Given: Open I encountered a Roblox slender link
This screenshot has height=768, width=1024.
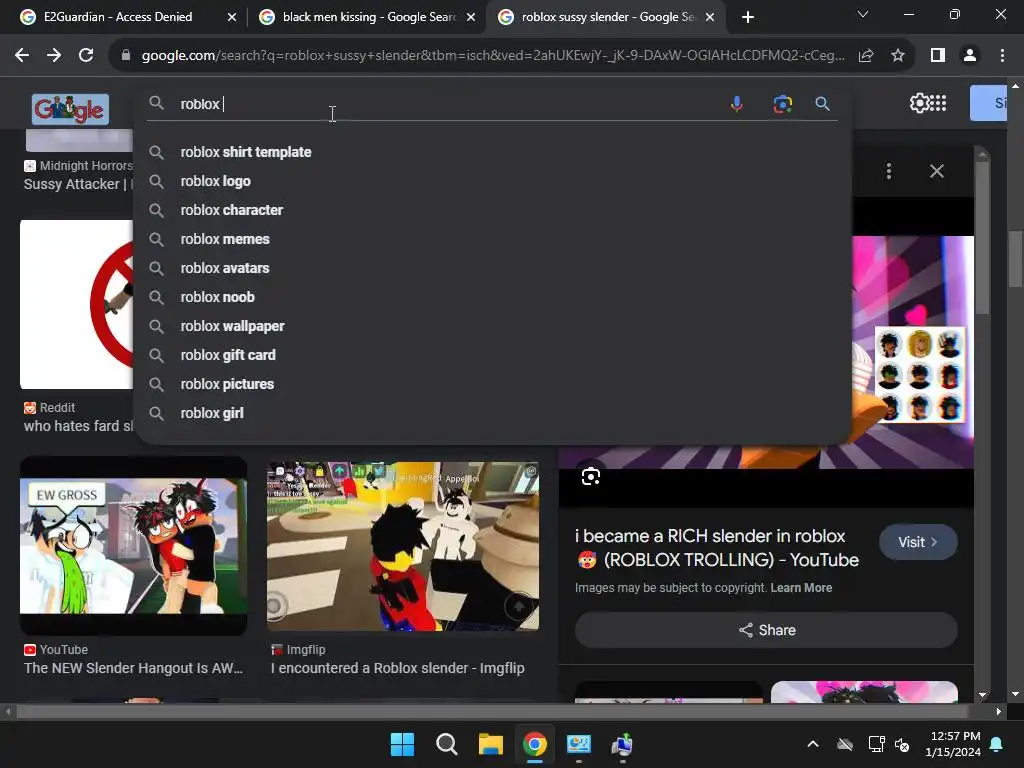Looking at the screenshot, I should tap(398, 668).
